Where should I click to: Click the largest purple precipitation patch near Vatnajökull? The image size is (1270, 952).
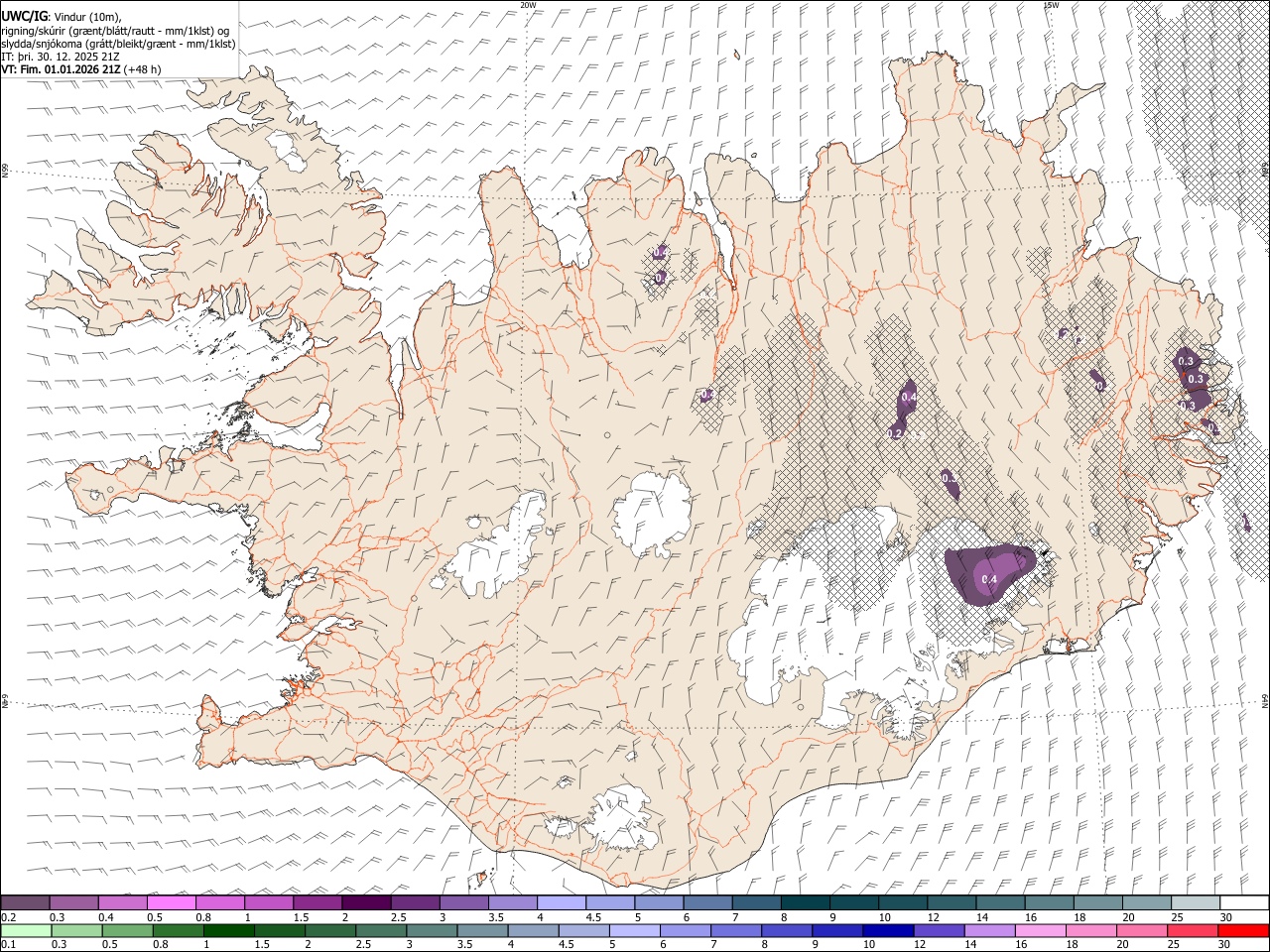(988, 573)
